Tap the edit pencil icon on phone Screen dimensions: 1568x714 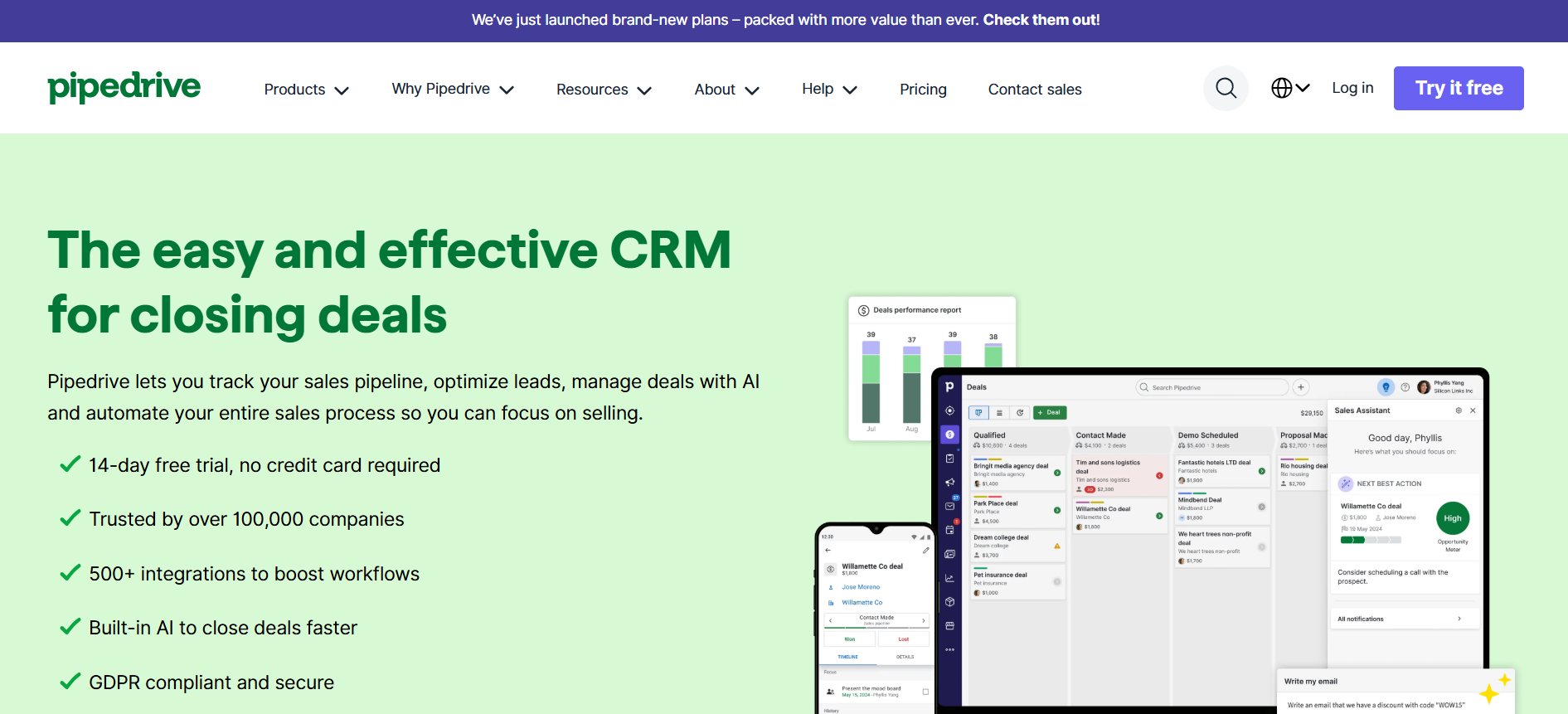(925, 550)
